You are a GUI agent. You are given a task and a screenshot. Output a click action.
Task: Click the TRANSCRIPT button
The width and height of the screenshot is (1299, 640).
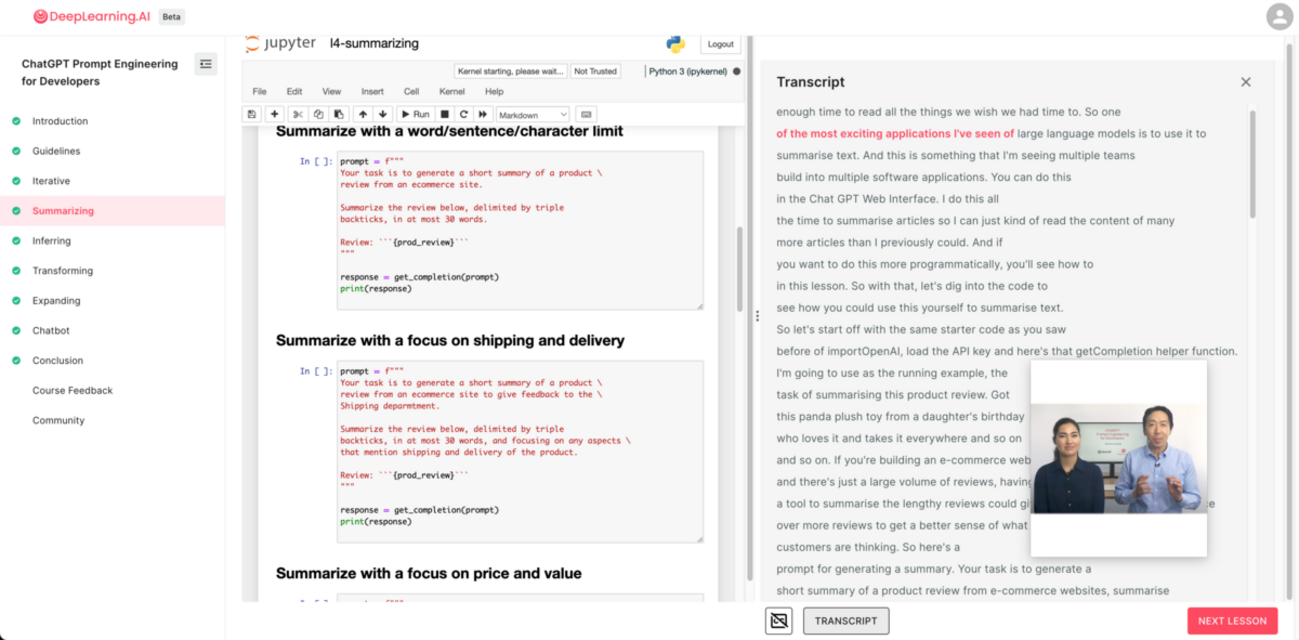tap(846, 621)
